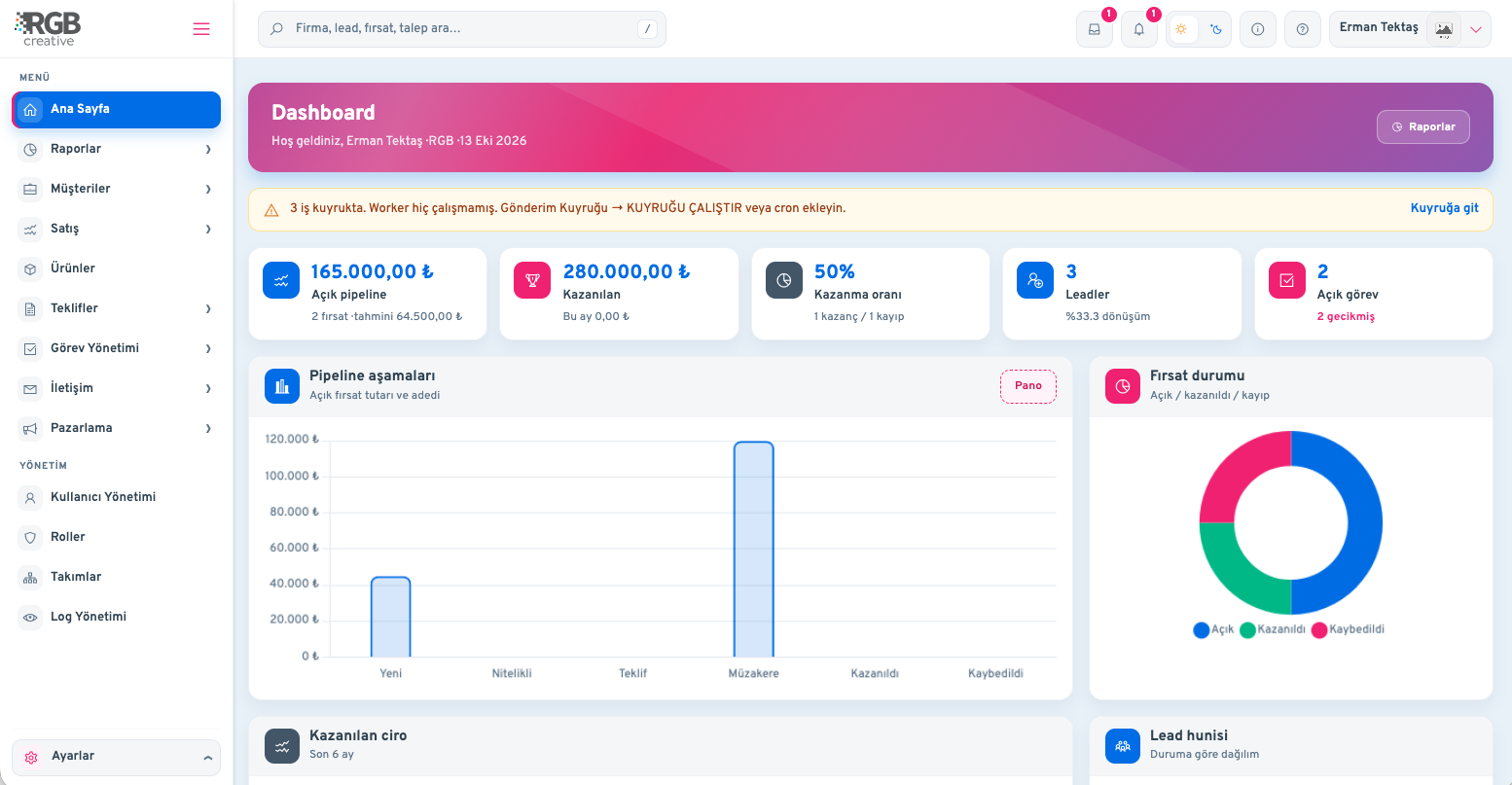Toggle the Kaybedildi legend item
Image resolution: width=1512 pixels, height=785 pixels.
pyautogui.click(x=1348, y=629)
